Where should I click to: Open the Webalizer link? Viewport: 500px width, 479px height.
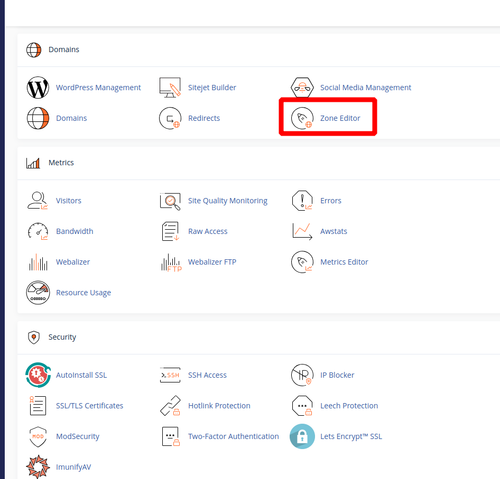[73, 262]
